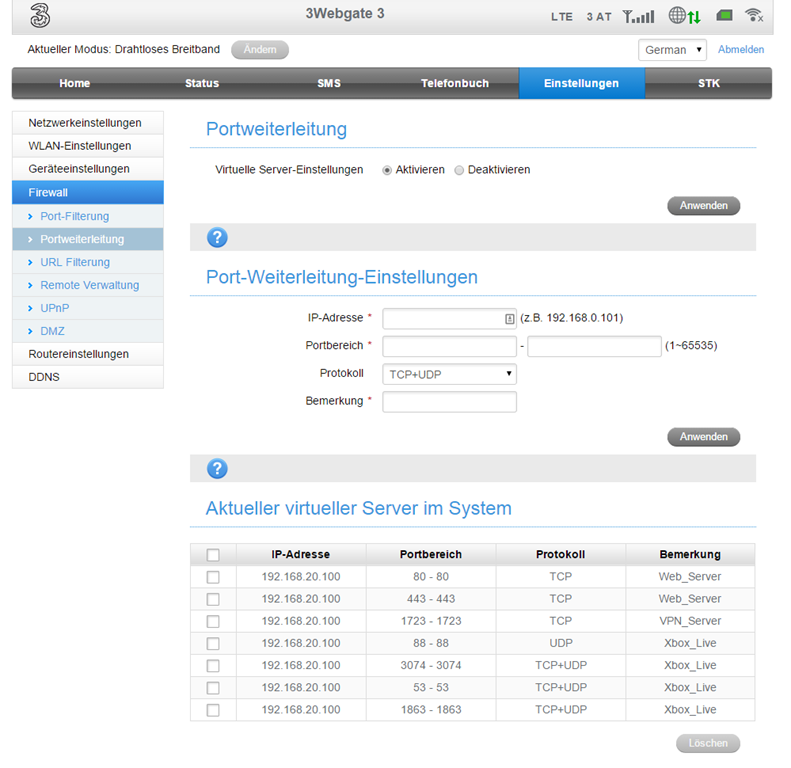Click the 3 logo in header

coord(39,16)
